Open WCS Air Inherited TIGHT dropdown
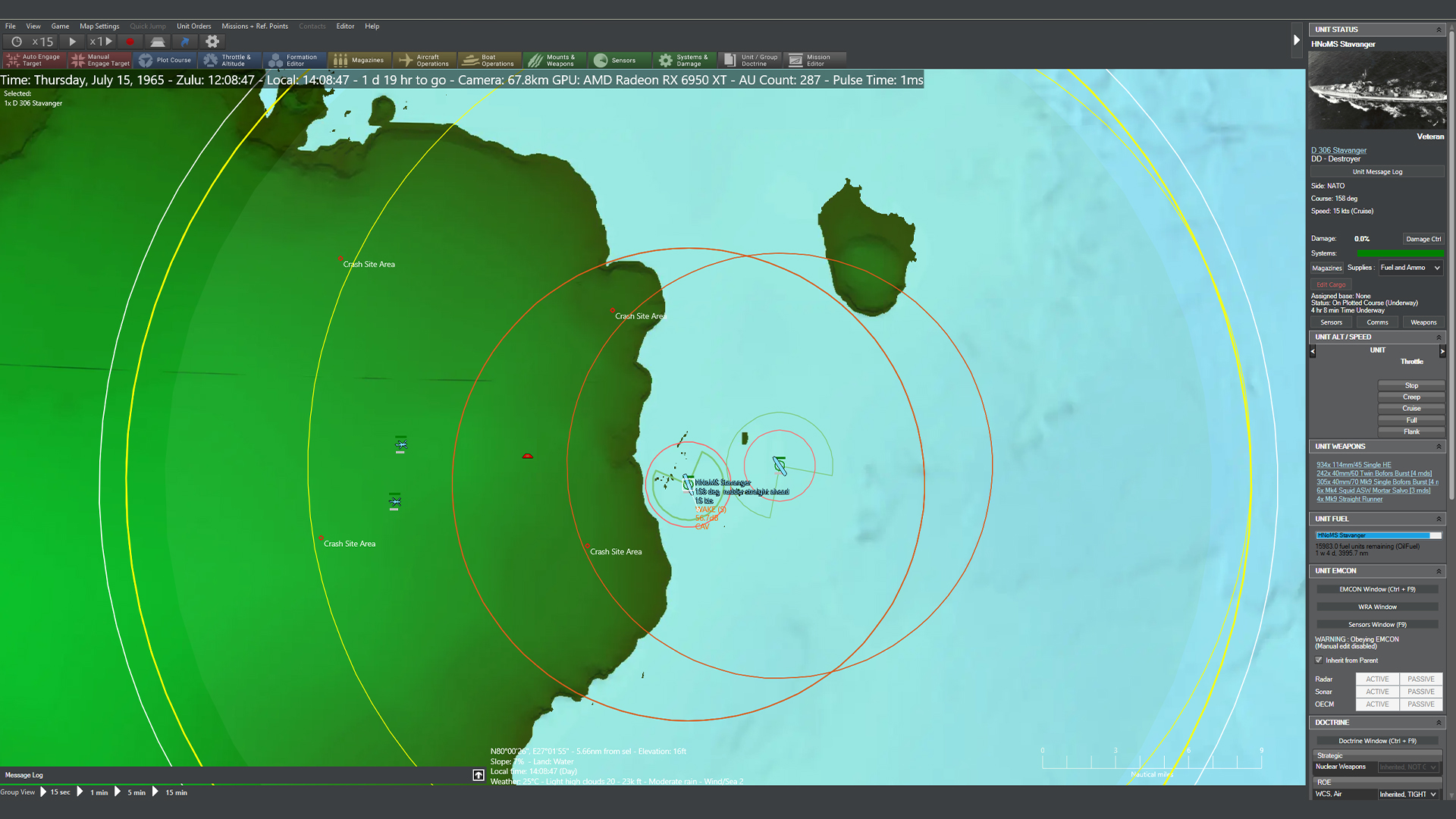The image size is (1456, 819). pyautogui.click(x=1407, y=794)
